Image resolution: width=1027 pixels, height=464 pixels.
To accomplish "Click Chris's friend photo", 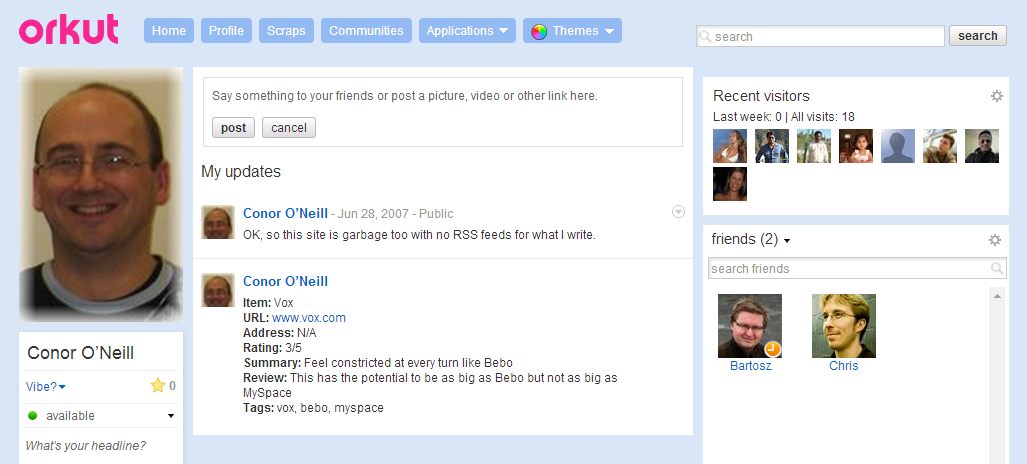I will tap(844, 326).
